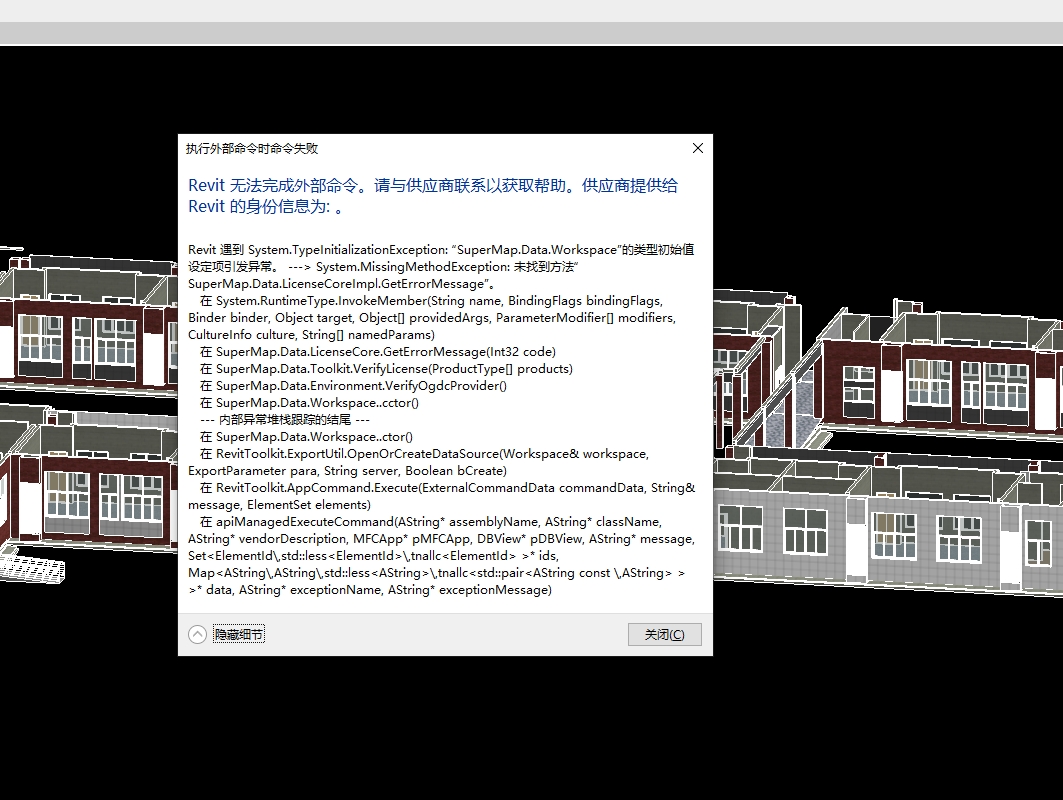Click the circular collapse arrow icon
Screen dimensions: 1063x800
click(x=197, y=635)
